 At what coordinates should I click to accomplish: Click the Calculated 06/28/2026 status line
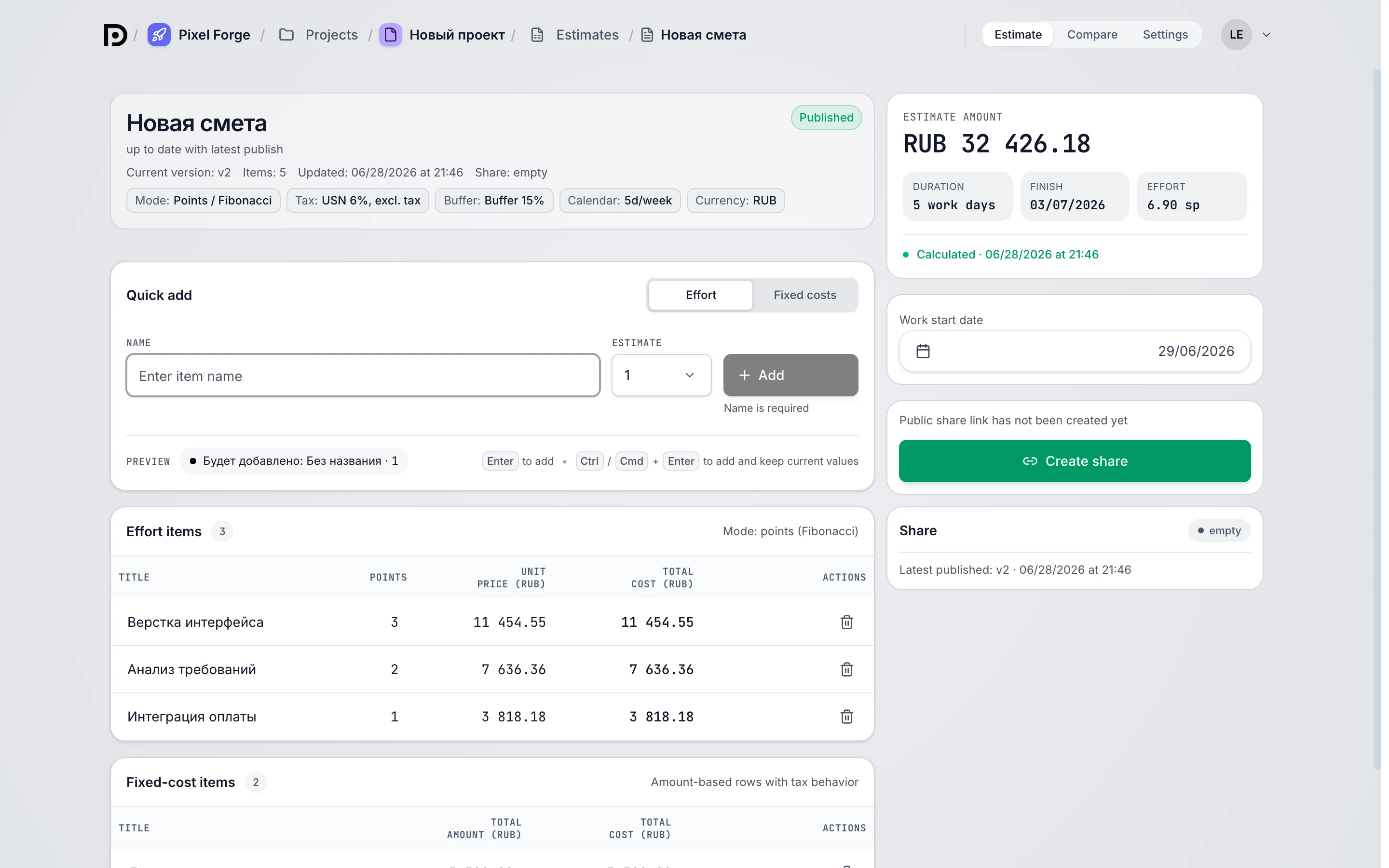(x=1001, y=254)
